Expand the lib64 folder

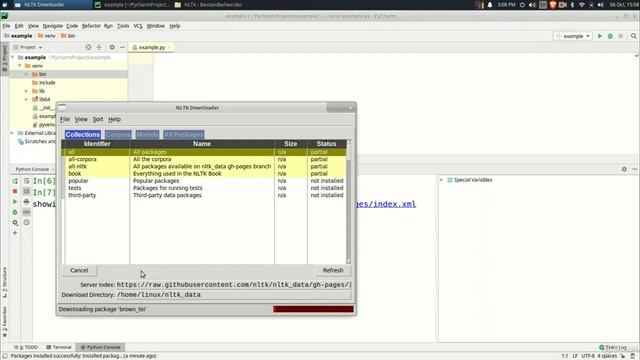click(27, 99)
